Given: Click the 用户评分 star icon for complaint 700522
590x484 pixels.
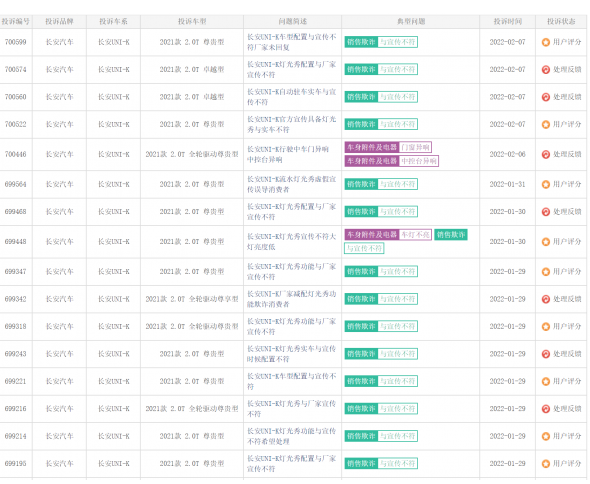Looking at the screenshot, I should [546, 124].
